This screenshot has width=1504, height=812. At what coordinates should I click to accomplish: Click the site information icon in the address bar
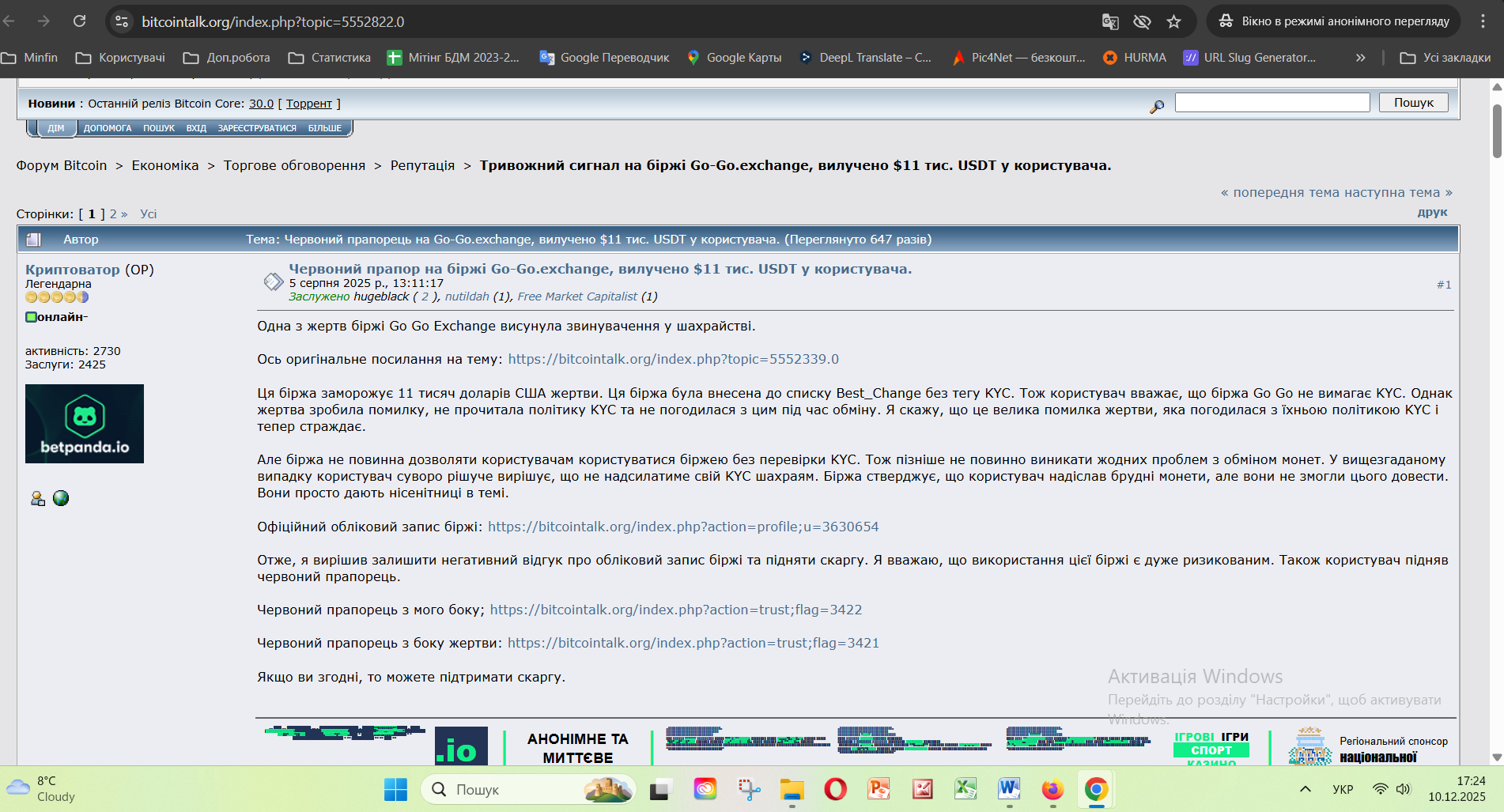pos(122,21)
